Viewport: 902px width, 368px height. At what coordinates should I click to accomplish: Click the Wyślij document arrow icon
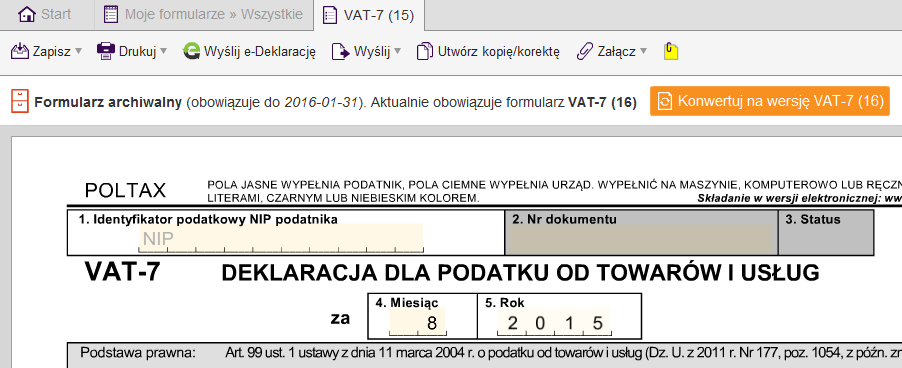click(x=341, y=51)
